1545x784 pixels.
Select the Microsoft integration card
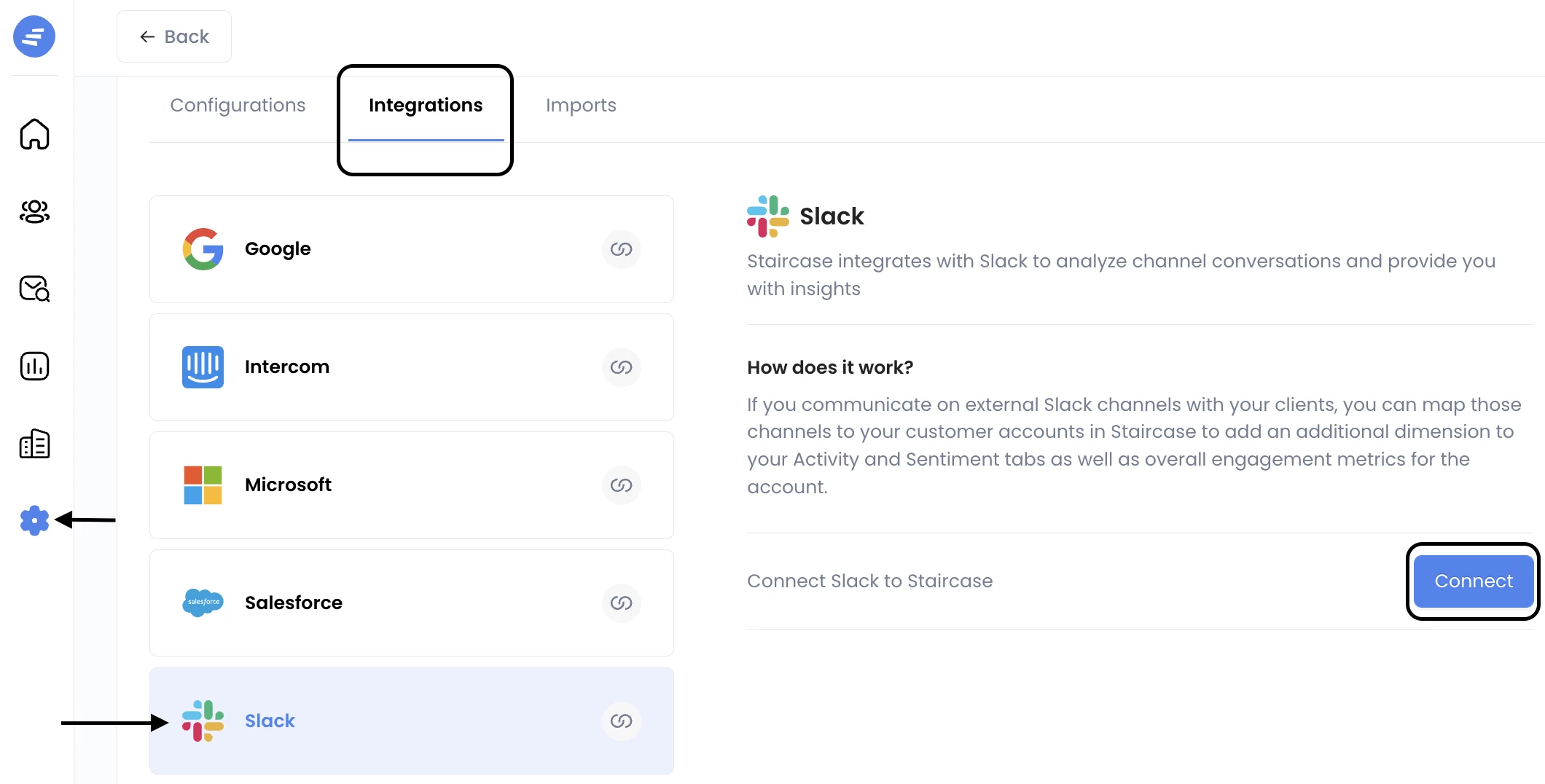(x=412, y=485)
